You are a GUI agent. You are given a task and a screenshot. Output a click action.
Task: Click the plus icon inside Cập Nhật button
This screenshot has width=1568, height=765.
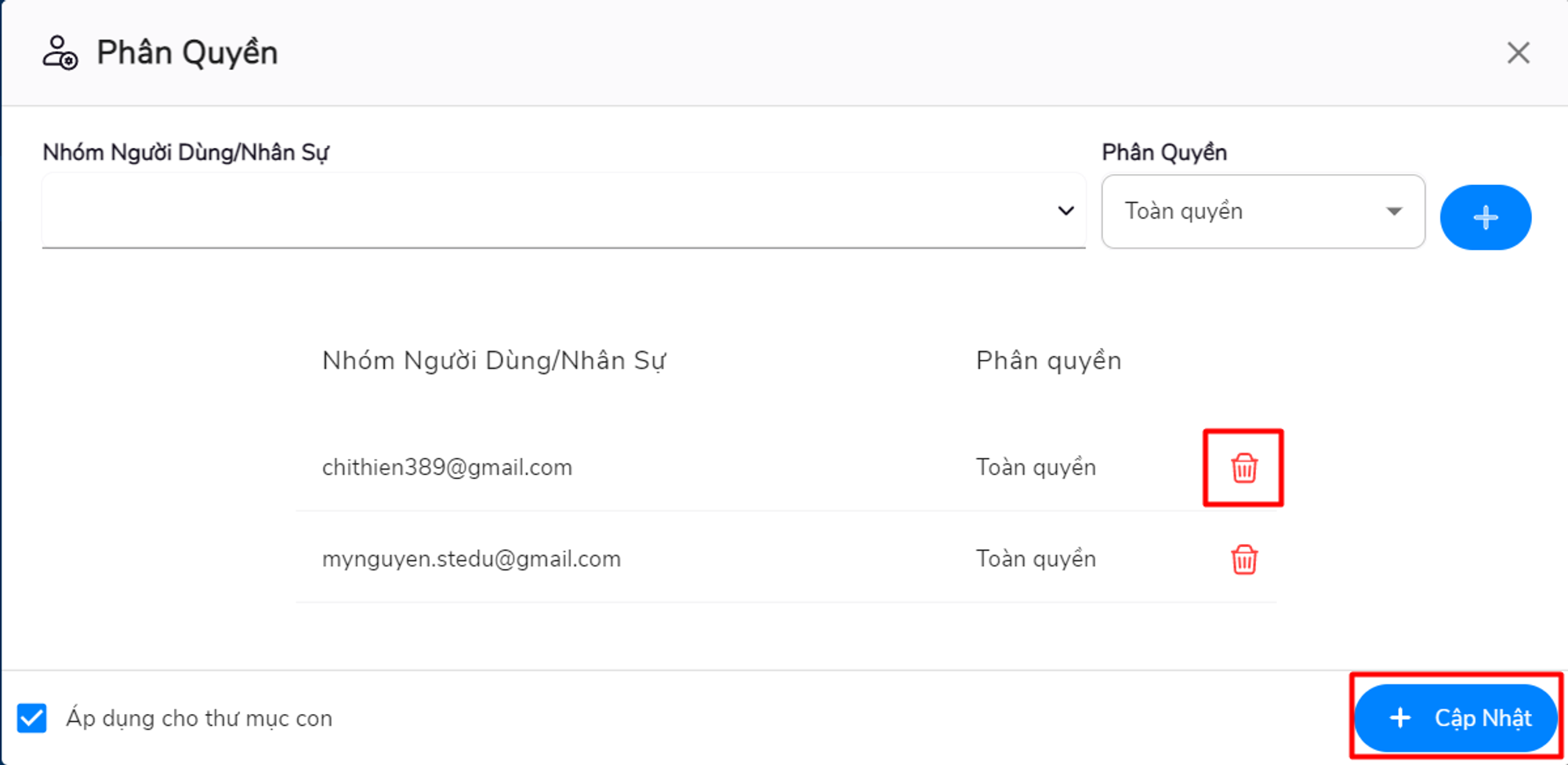point(1399,717)
